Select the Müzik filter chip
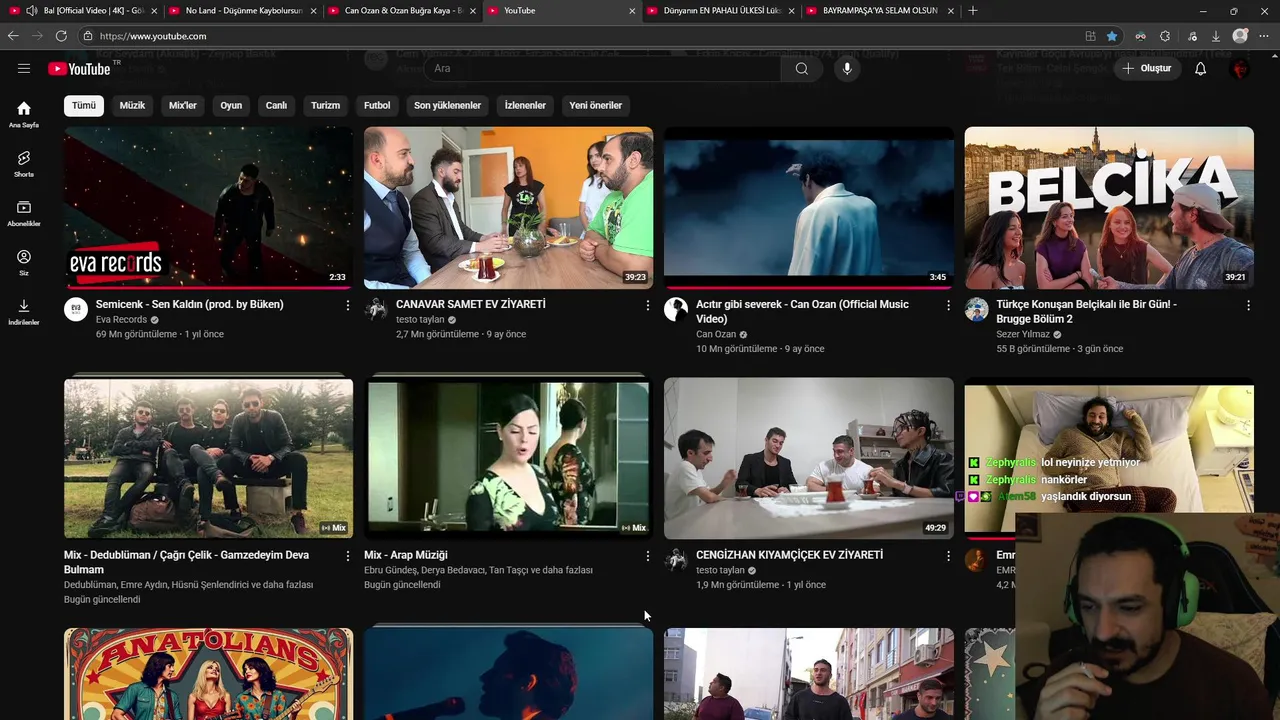This screenshot has height=720, width=1280. 132,105
